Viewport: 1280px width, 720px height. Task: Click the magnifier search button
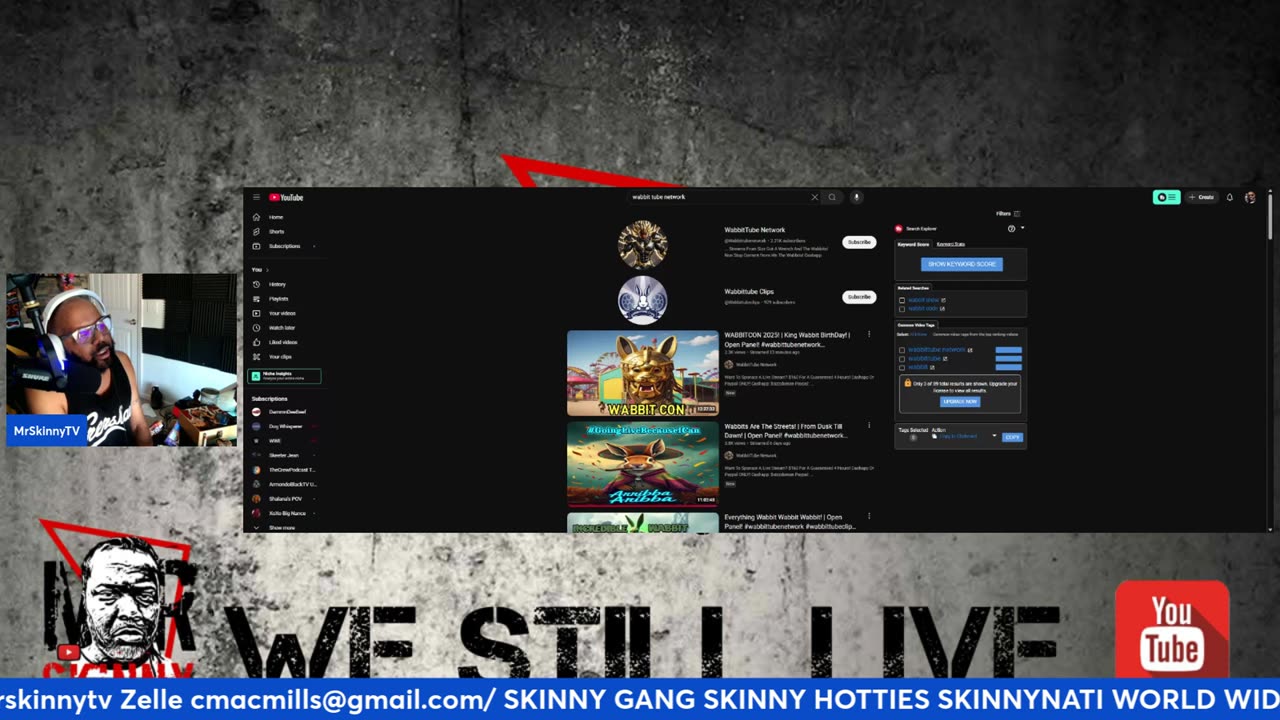[x=832, y=197]
